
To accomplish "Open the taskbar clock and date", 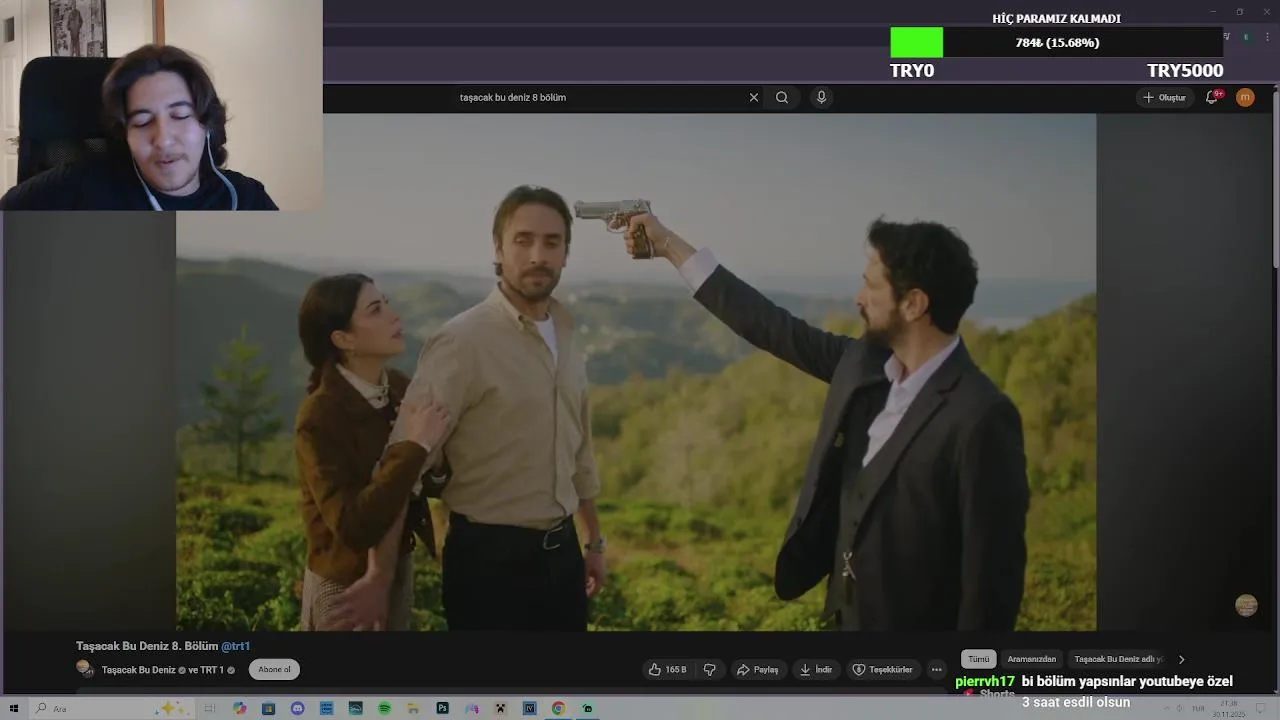I will pos(1229,709).
